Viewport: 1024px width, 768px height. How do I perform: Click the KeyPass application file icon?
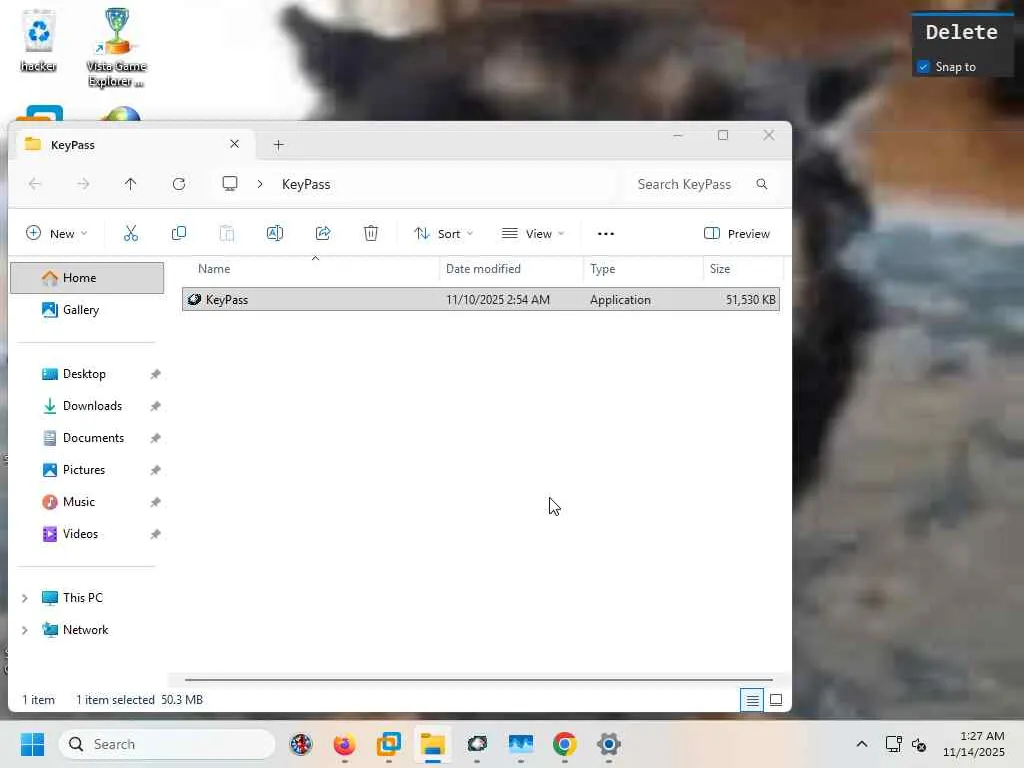click(x=194, y=300)
